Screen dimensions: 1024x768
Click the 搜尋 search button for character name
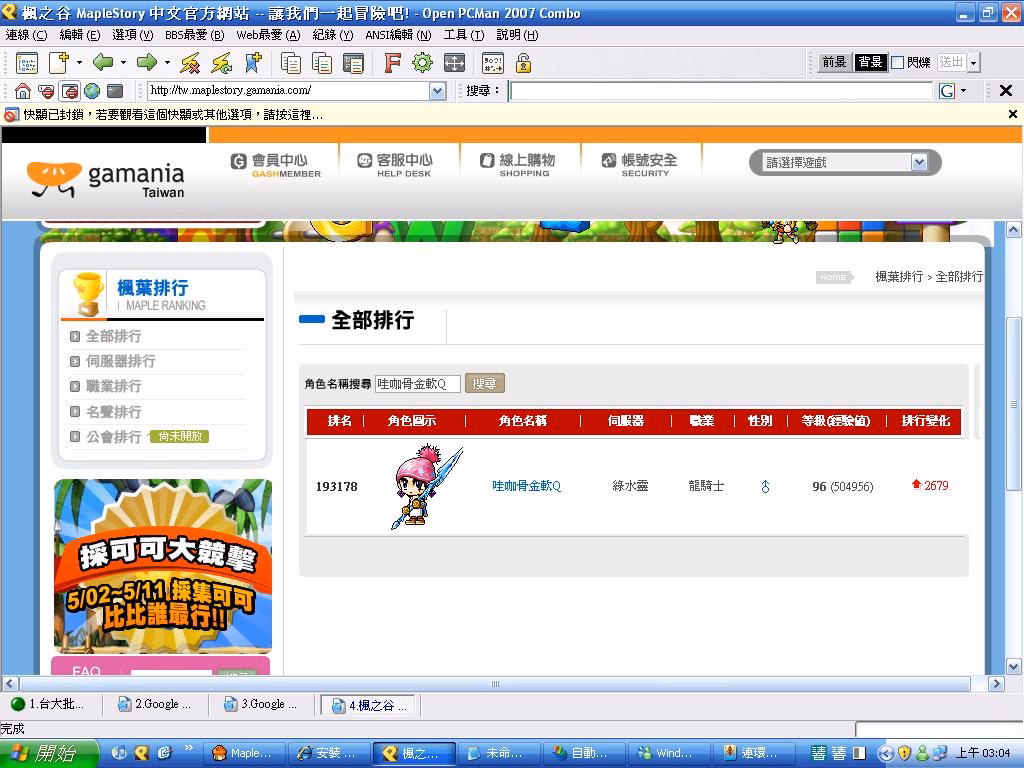484,383
